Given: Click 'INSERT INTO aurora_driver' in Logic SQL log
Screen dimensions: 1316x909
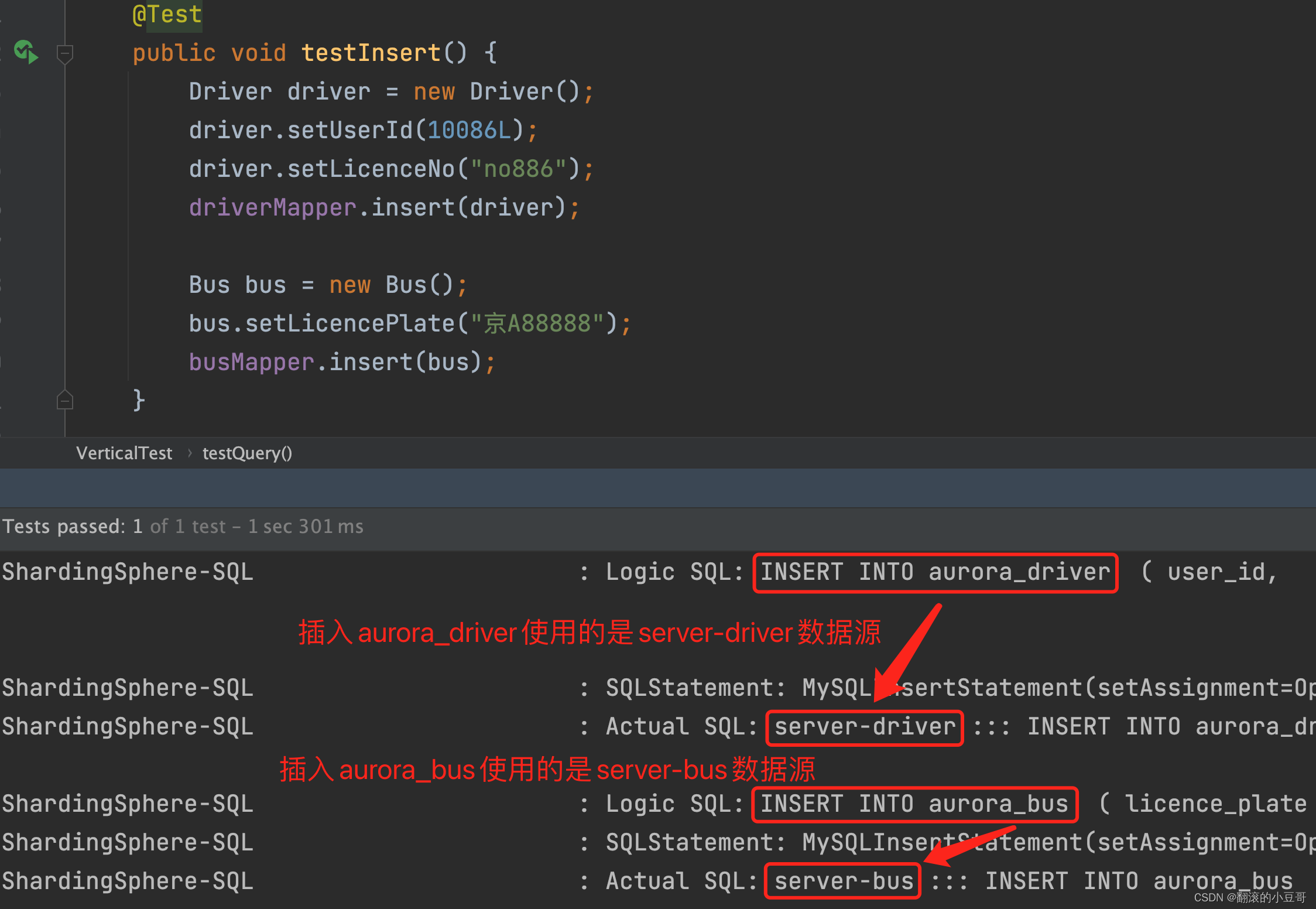Looking at the screenshot, I should [x=935, y=572].
